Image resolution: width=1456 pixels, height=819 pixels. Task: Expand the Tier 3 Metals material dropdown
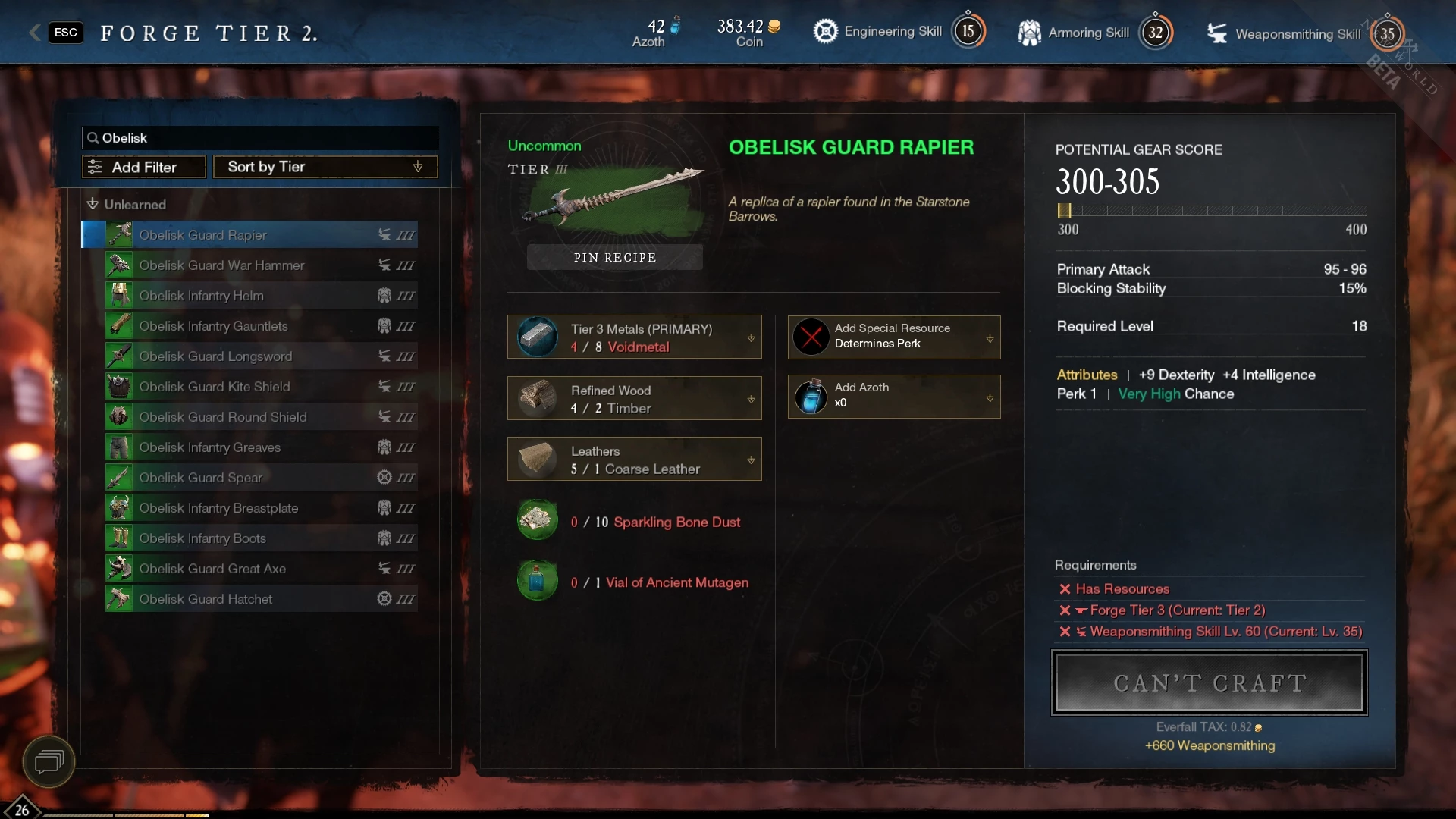pos(751,337)
